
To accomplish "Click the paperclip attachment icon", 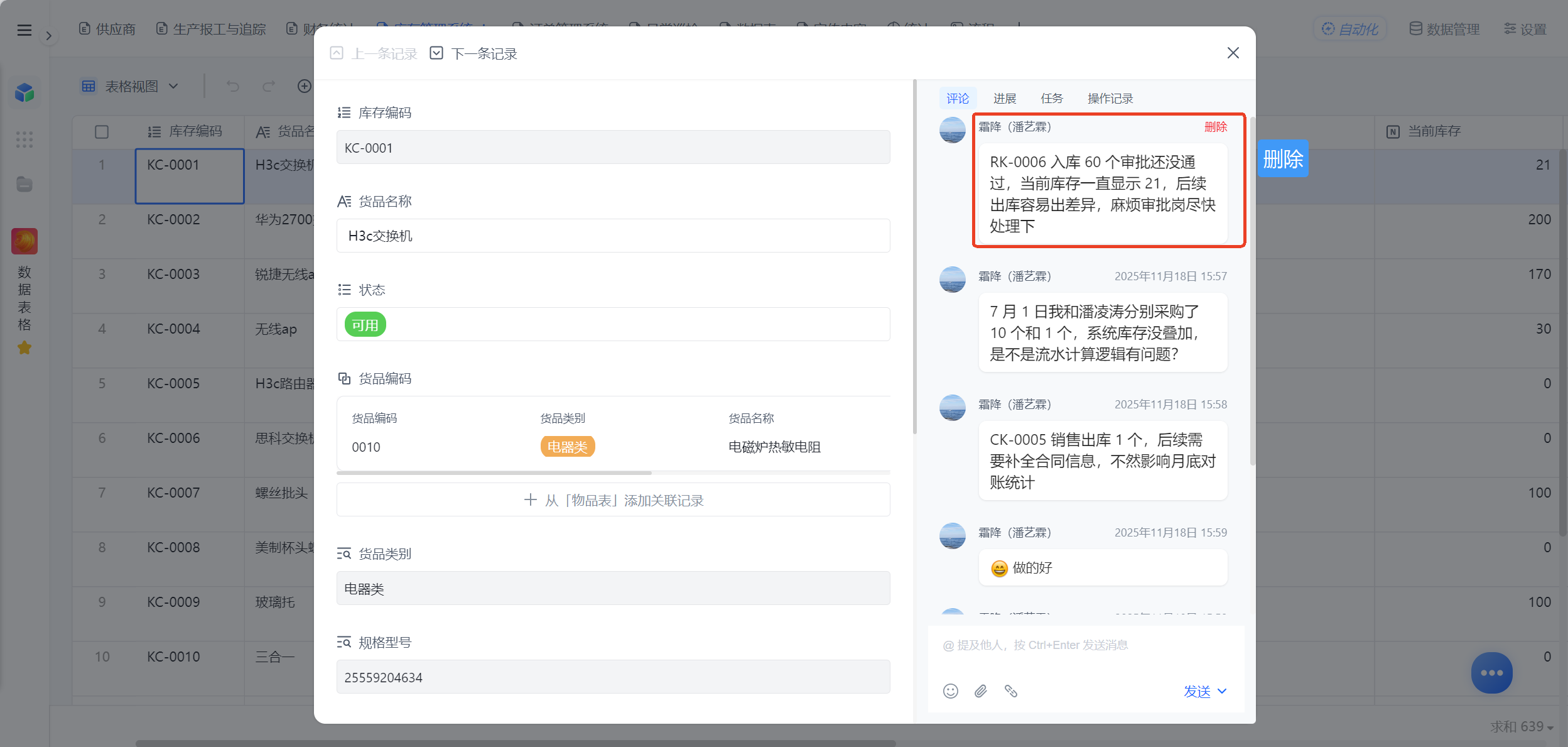I will coord(980,691).
